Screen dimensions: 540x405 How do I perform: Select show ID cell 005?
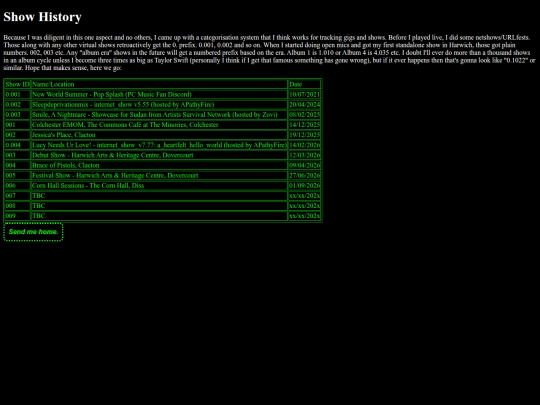coord(17,175)
